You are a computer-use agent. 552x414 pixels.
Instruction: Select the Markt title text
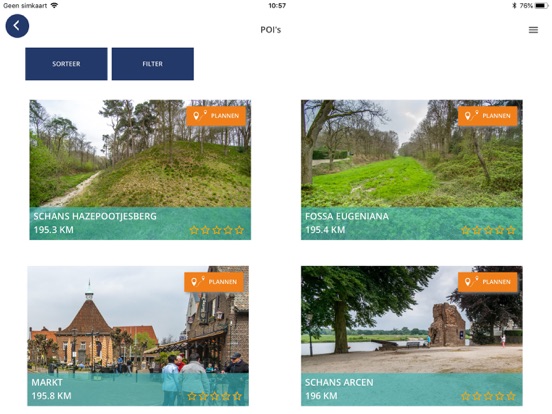click(47, 382)
